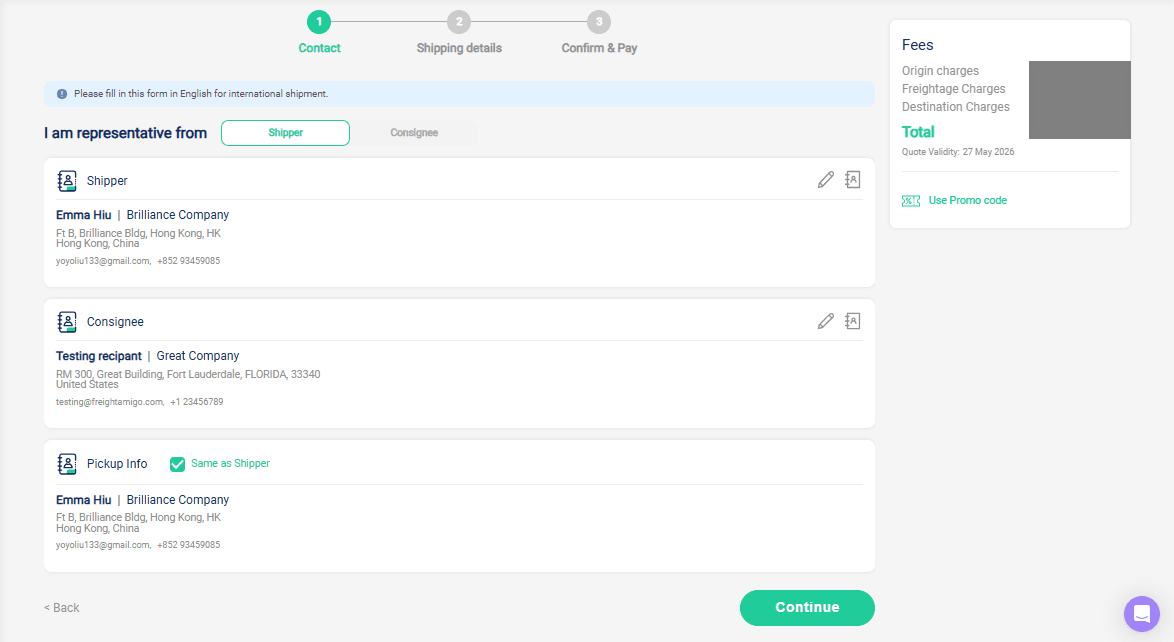Open address book for Consignee

(853, 321)
